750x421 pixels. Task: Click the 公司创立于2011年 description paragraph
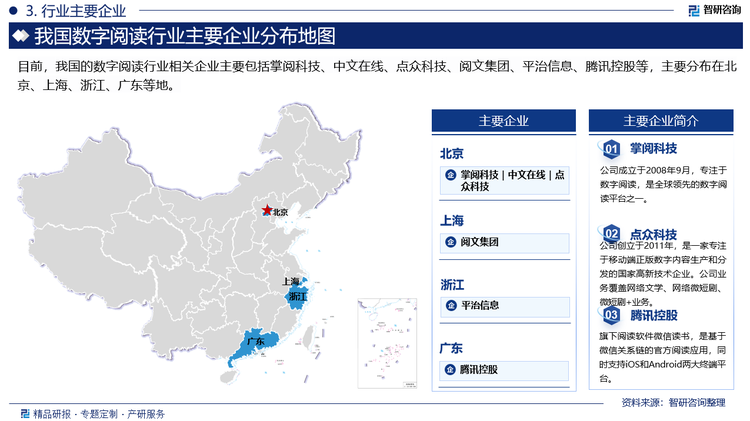tap(663, 274)
